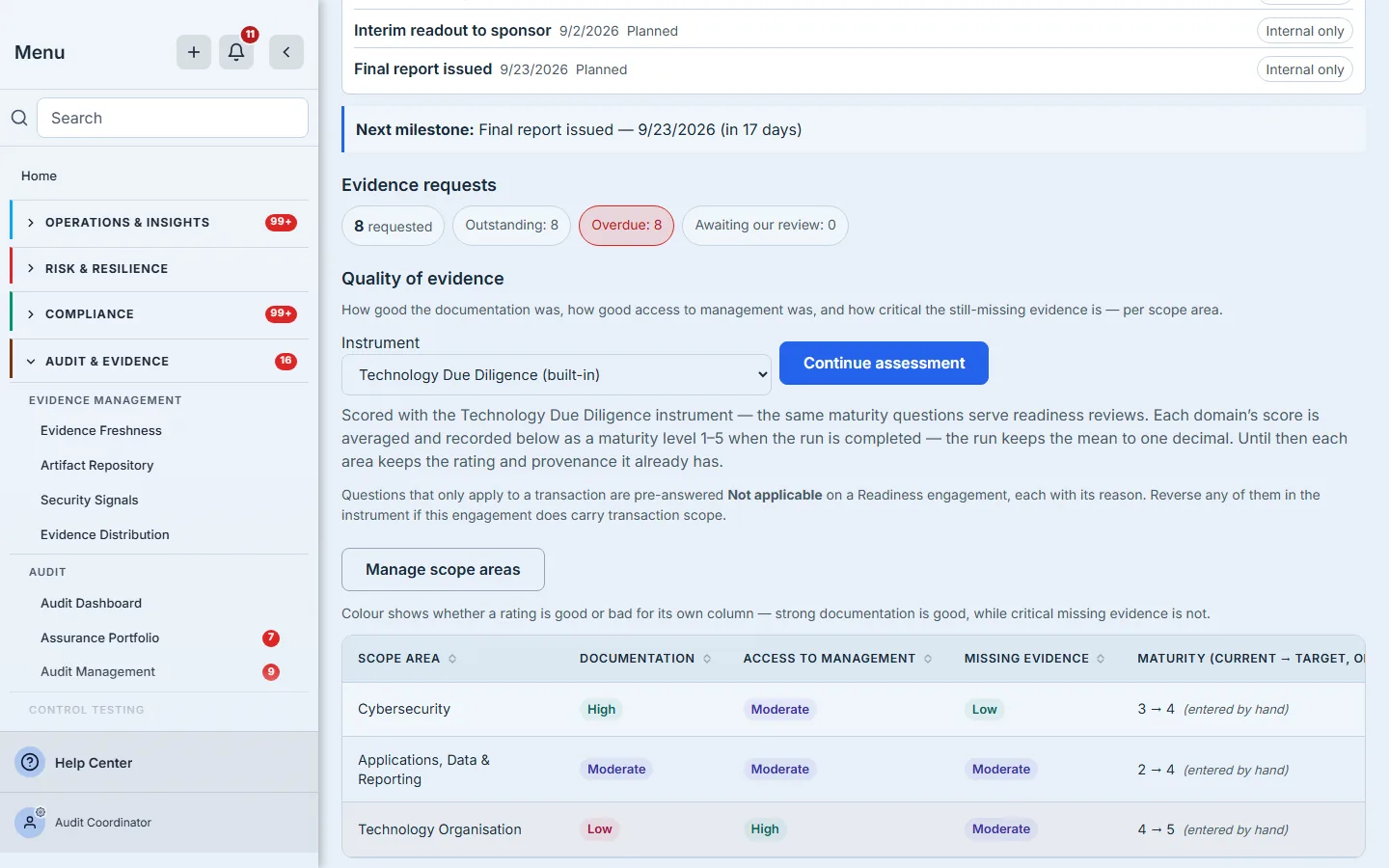Open Evidence Distribution page
This screenshot has height=868, width=1389.
105,534
